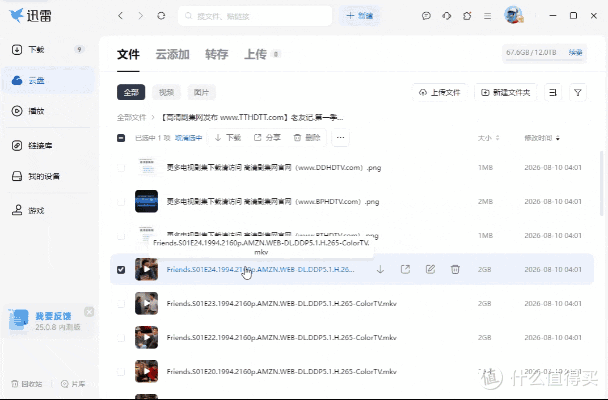The height and width of the screenshot is (400, 608).
Task: Click 取消选中 to deselect
Action: click(188, 138)
